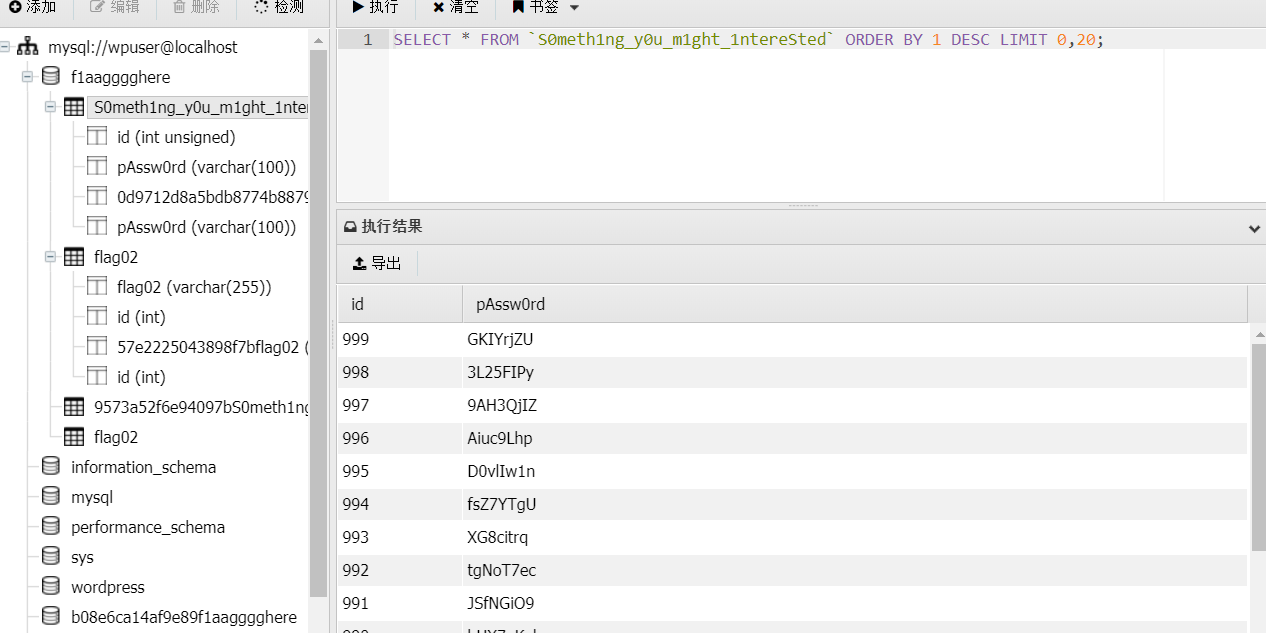This screenshot has width=1266, height=633.
Task: Click the S0meth1ng_y0u_m1ght_1ntereSted table icon
Action: tap(74, 107)
